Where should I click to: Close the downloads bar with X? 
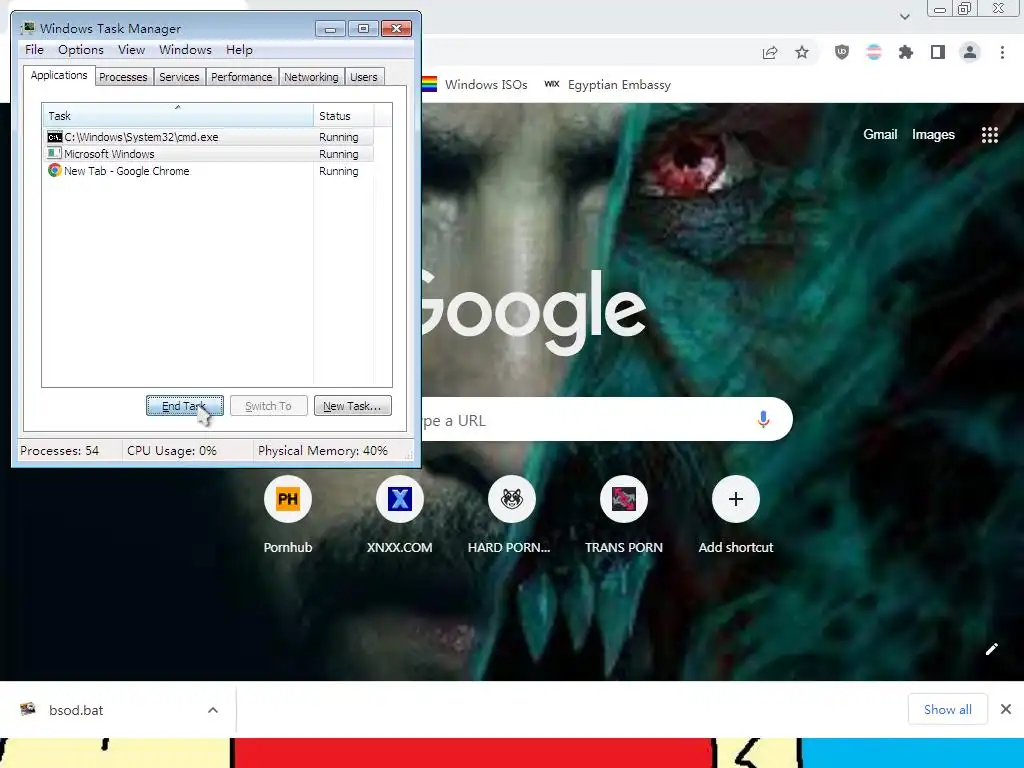[1006, 709]
